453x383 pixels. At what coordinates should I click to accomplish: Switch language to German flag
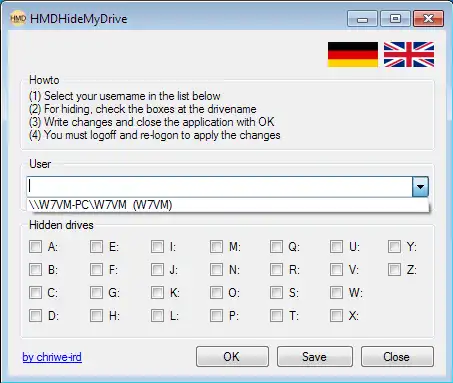click(353, 54)
